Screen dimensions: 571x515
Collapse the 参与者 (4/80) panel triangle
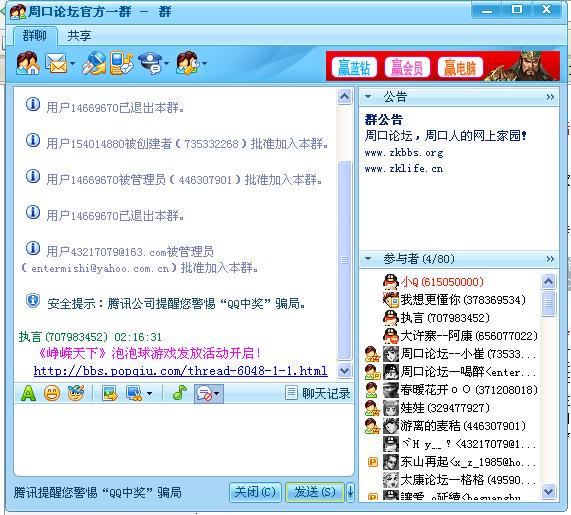coord(368,259)
